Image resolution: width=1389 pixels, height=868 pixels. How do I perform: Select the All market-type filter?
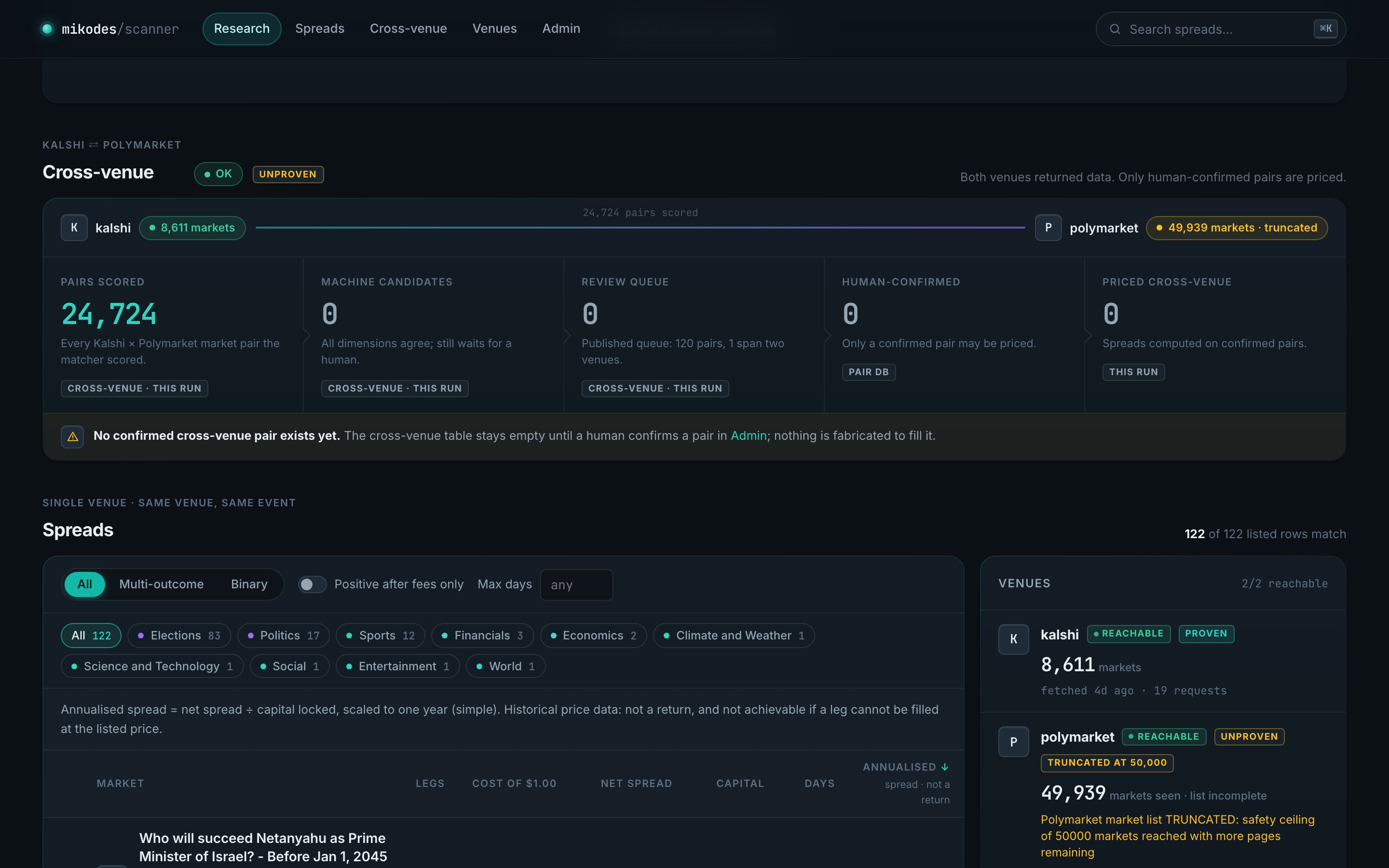(x=84, y=584)
